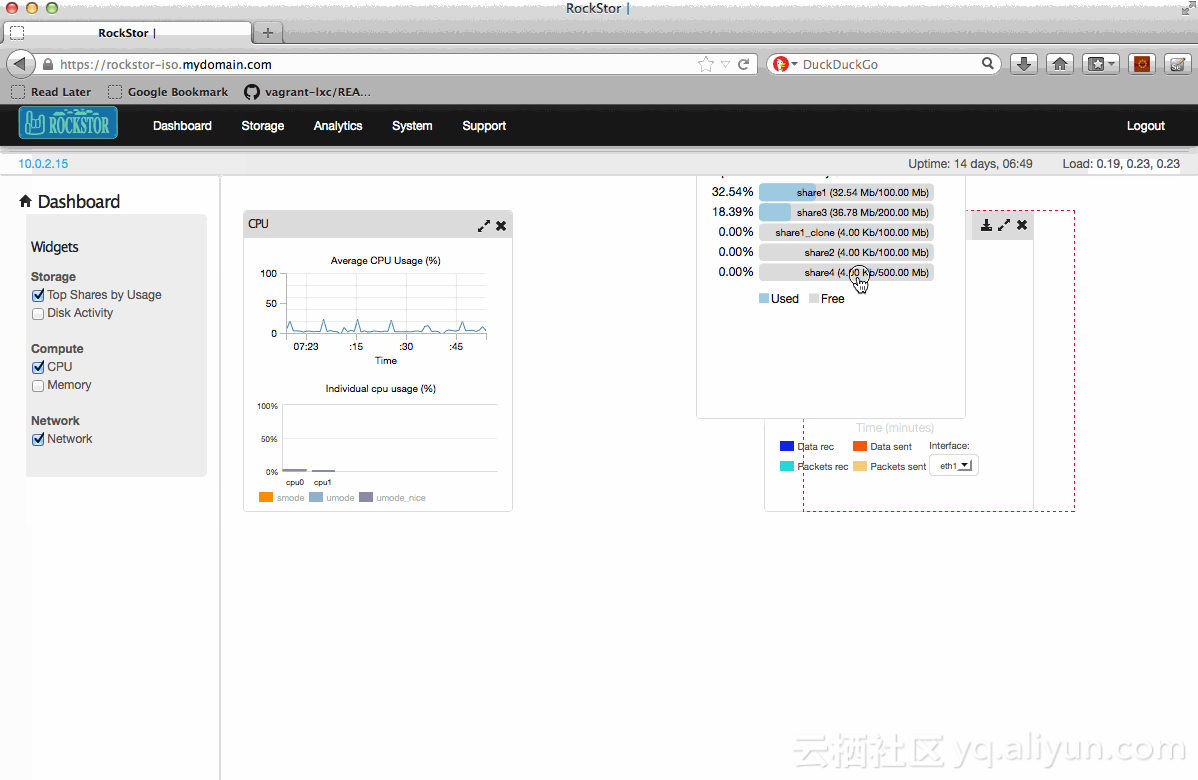1198x780 pixels.
Task: Click the CPU widget title bar
Action: 377,225
